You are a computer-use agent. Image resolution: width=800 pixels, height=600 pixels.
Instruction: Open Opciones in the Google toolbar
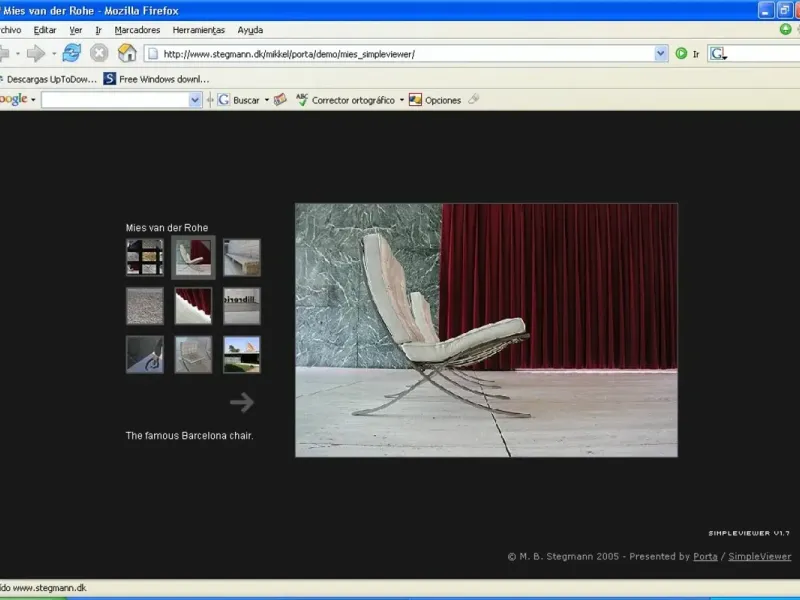point(435,100)
